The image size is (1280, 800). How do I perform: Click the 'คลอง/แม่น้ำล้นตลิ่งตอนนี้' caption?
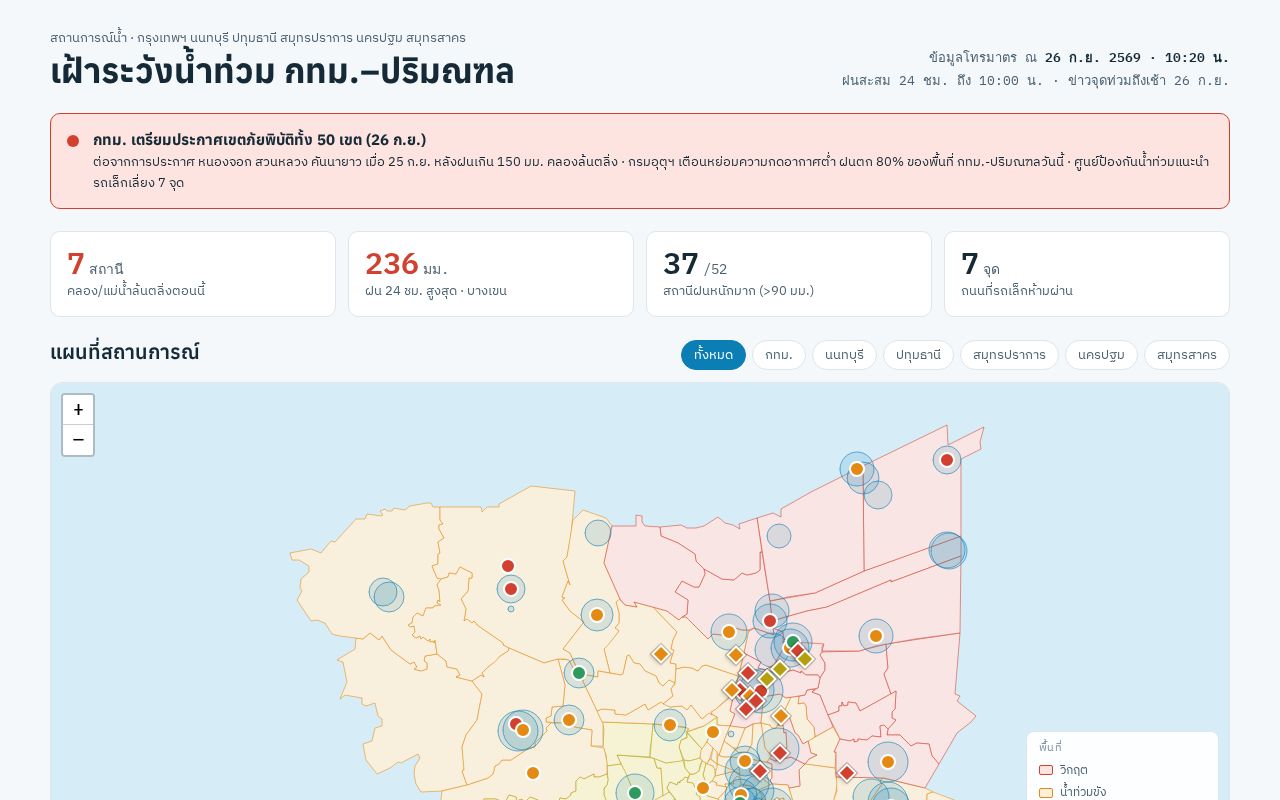coord(136,291)
